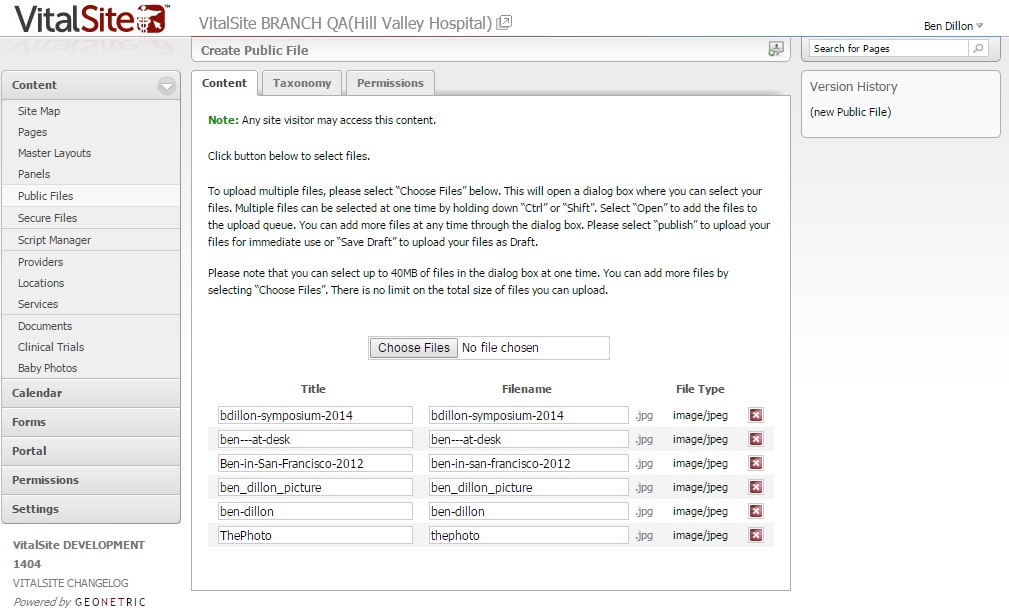Viewport: 1009px width, 614px height.
Task: Open the VITALSITE CHANGELOG link
Action: click(x=71, y=583)
